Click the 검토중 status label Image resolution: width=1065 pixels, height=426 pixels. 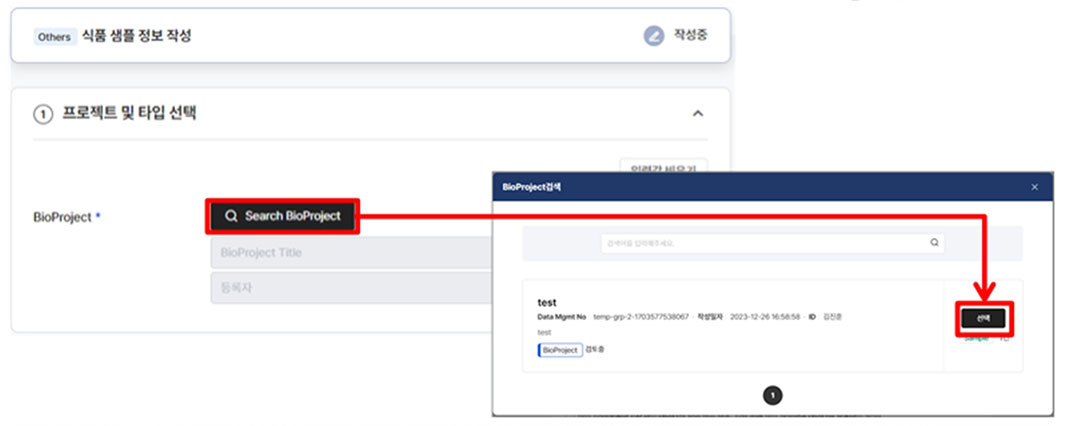595,350
